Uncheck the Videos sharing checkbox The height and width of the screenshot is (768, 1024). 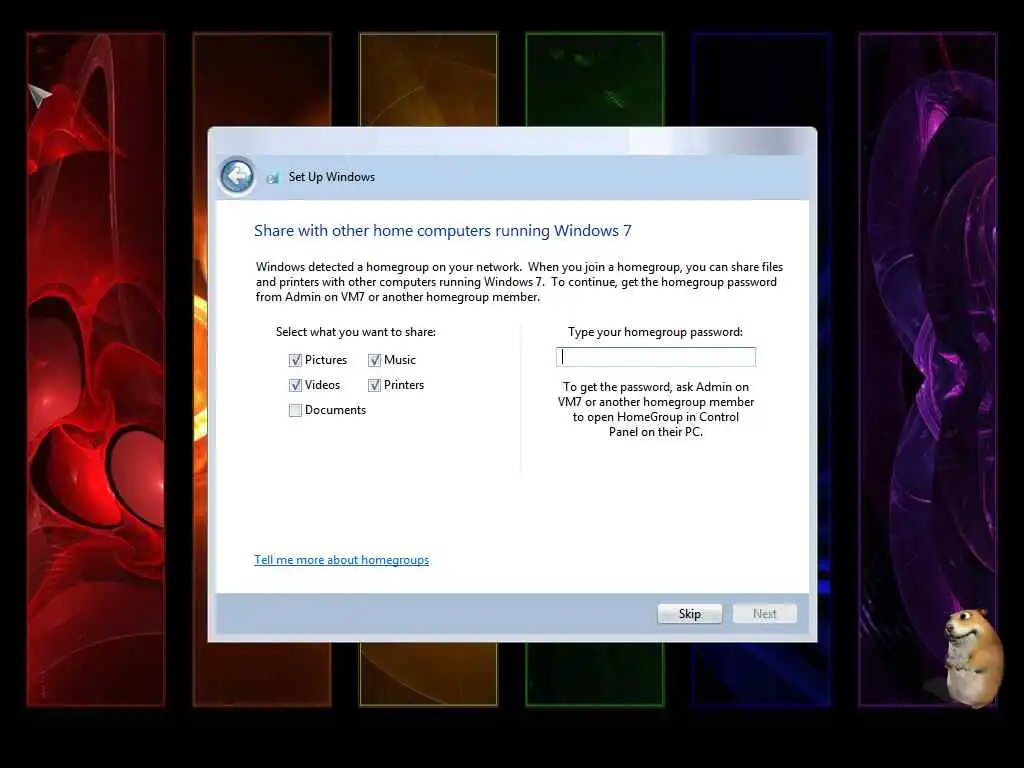tap(295, 385)
